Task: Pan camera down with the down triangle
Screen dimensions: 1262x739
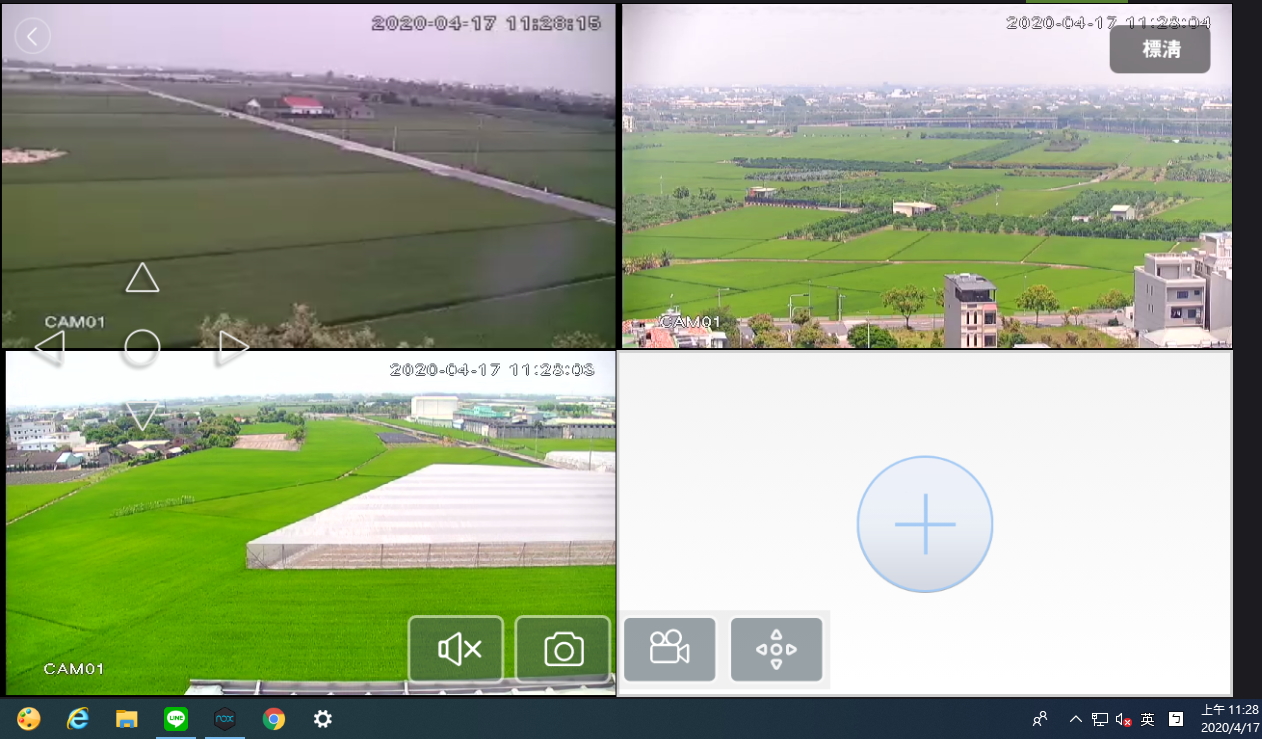Action: pos(142,414)
